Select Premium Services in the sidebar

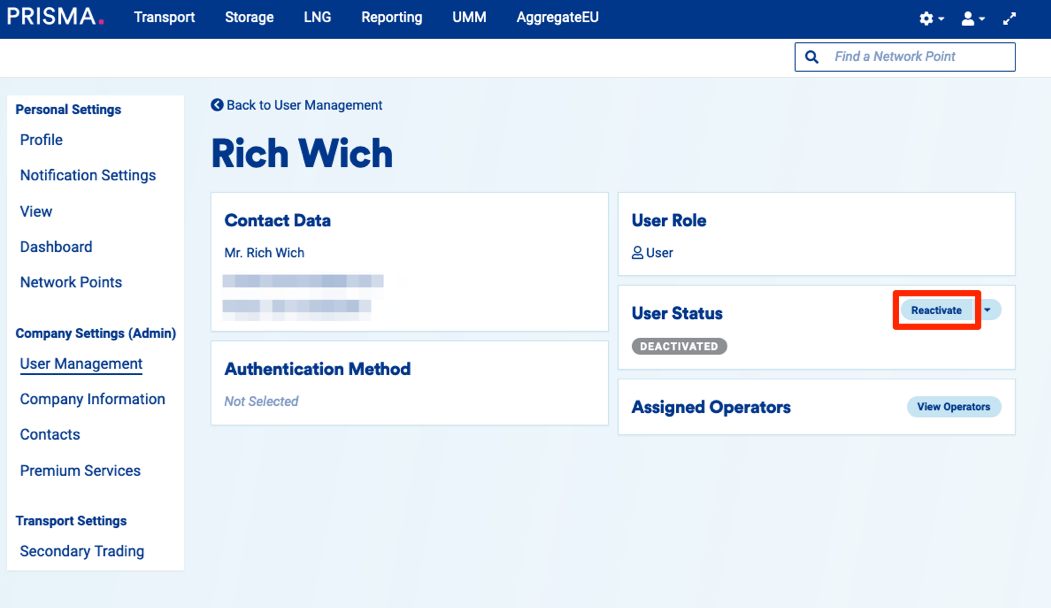click(x=80, y=470)
